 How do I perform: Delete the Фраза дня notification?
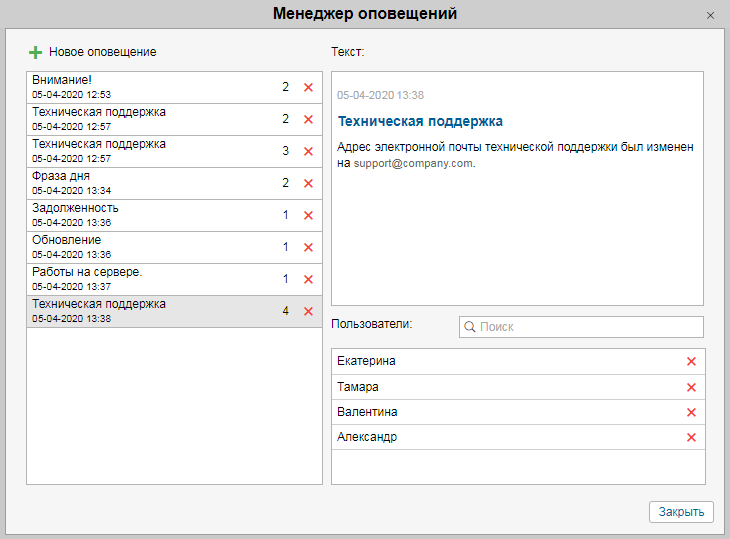[308, 183]
